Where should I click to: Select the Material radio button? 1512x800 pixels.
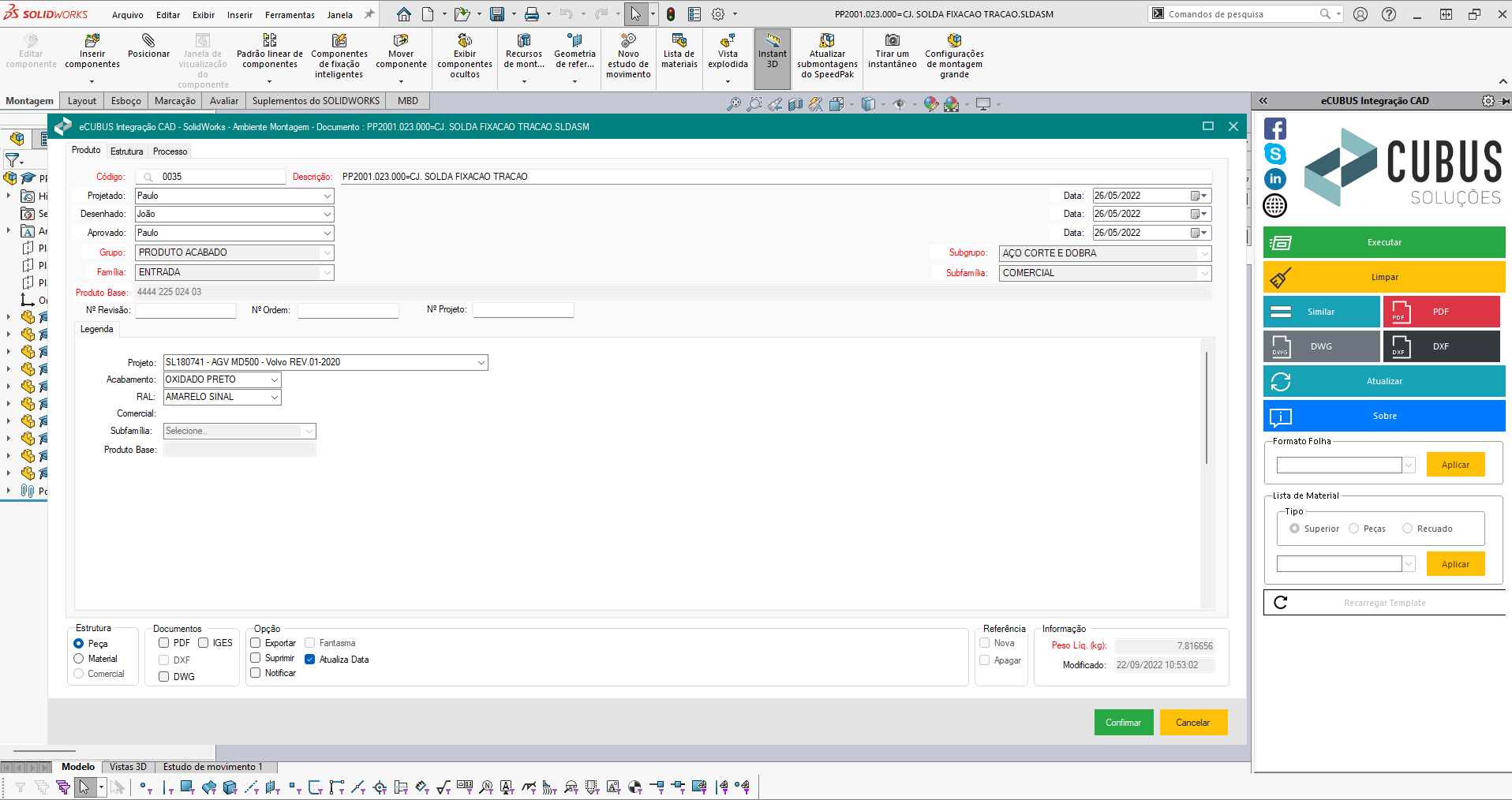tap(79, 659)
